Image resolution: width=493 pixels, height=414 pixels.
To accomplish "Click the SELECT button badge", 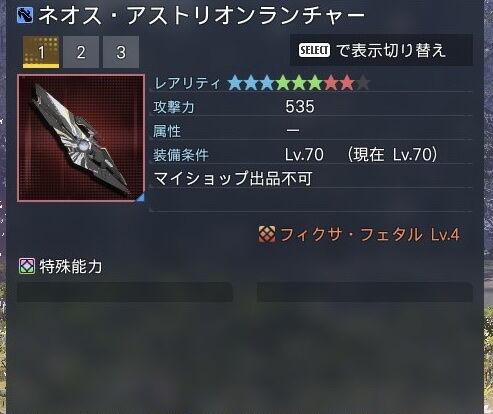I will click(x=314, y=51).
